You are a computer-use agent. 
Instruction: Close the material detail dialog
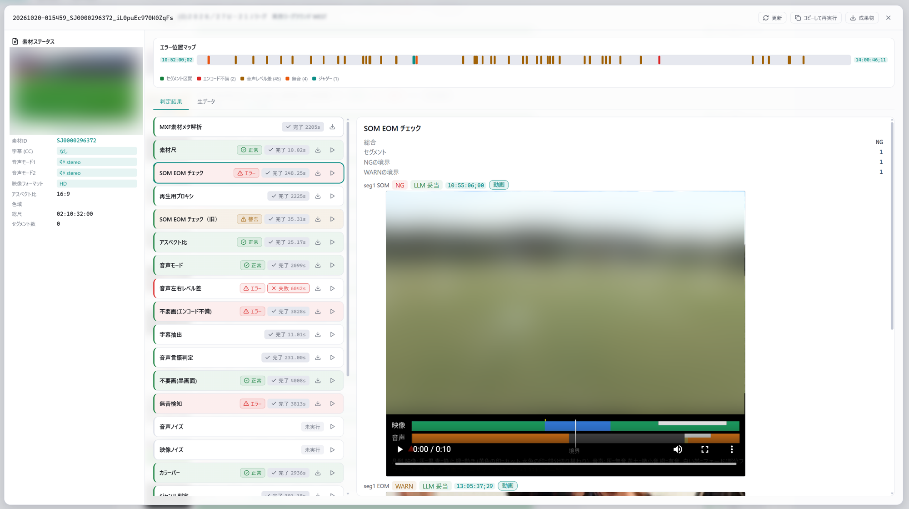click(x=888, y=18)
